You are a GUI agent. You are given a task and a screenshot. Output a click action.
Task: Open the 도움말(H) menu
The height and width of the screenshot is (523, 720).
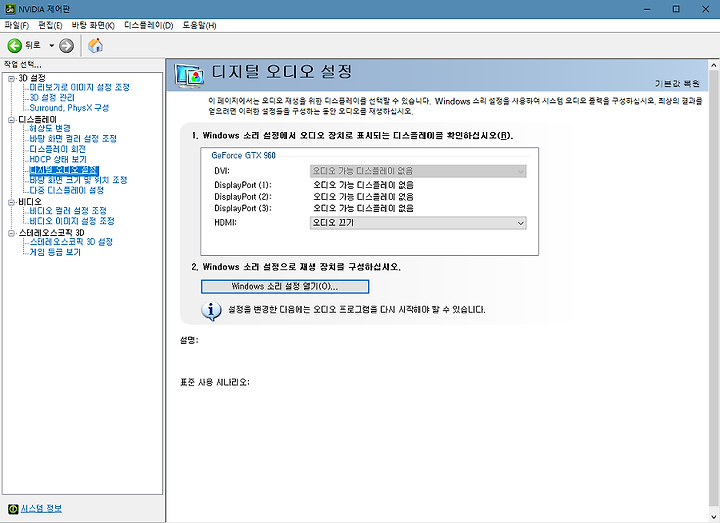click(x=199, y=25)
